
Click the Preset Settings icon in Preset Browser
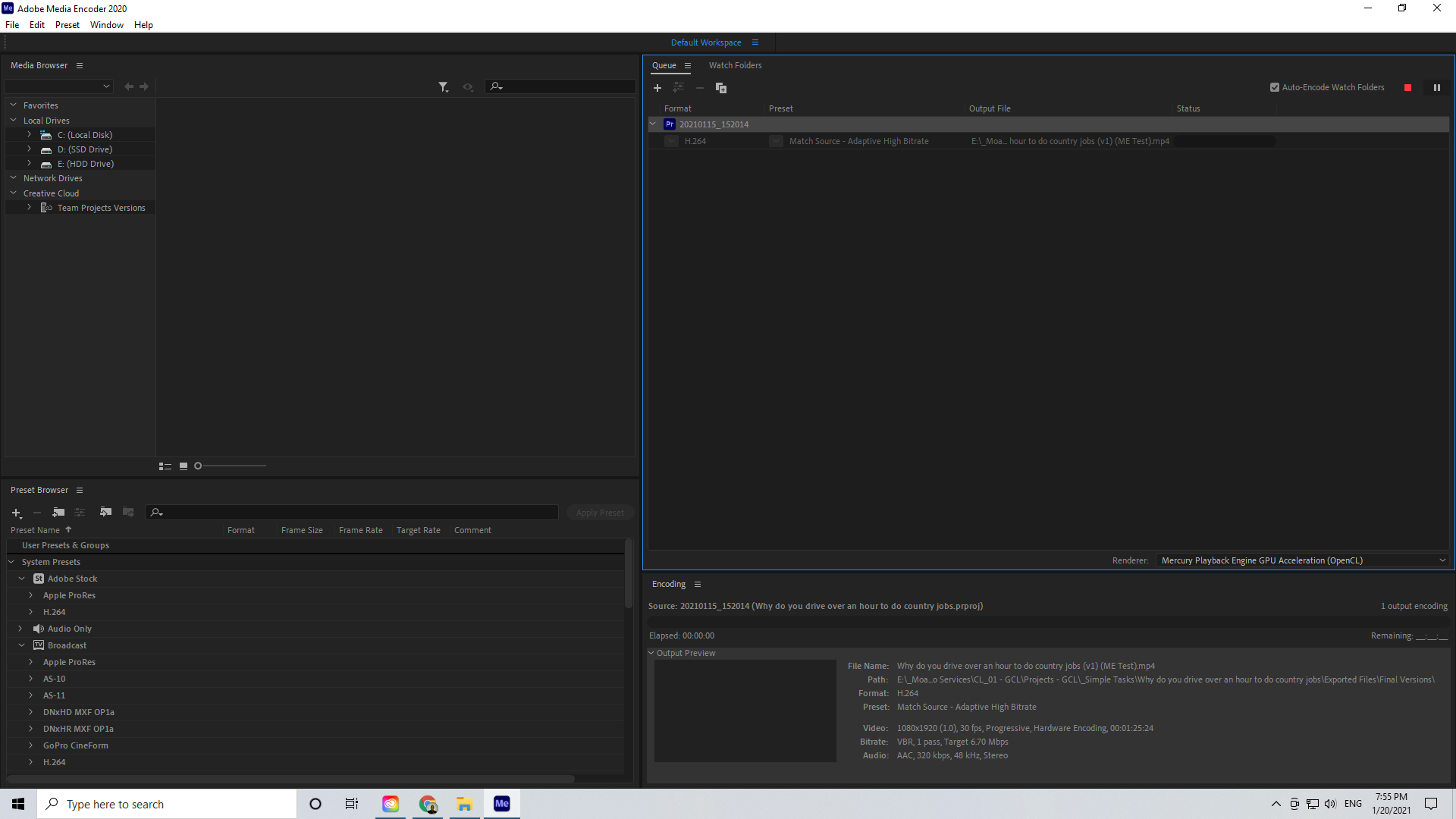coord(80,513)
